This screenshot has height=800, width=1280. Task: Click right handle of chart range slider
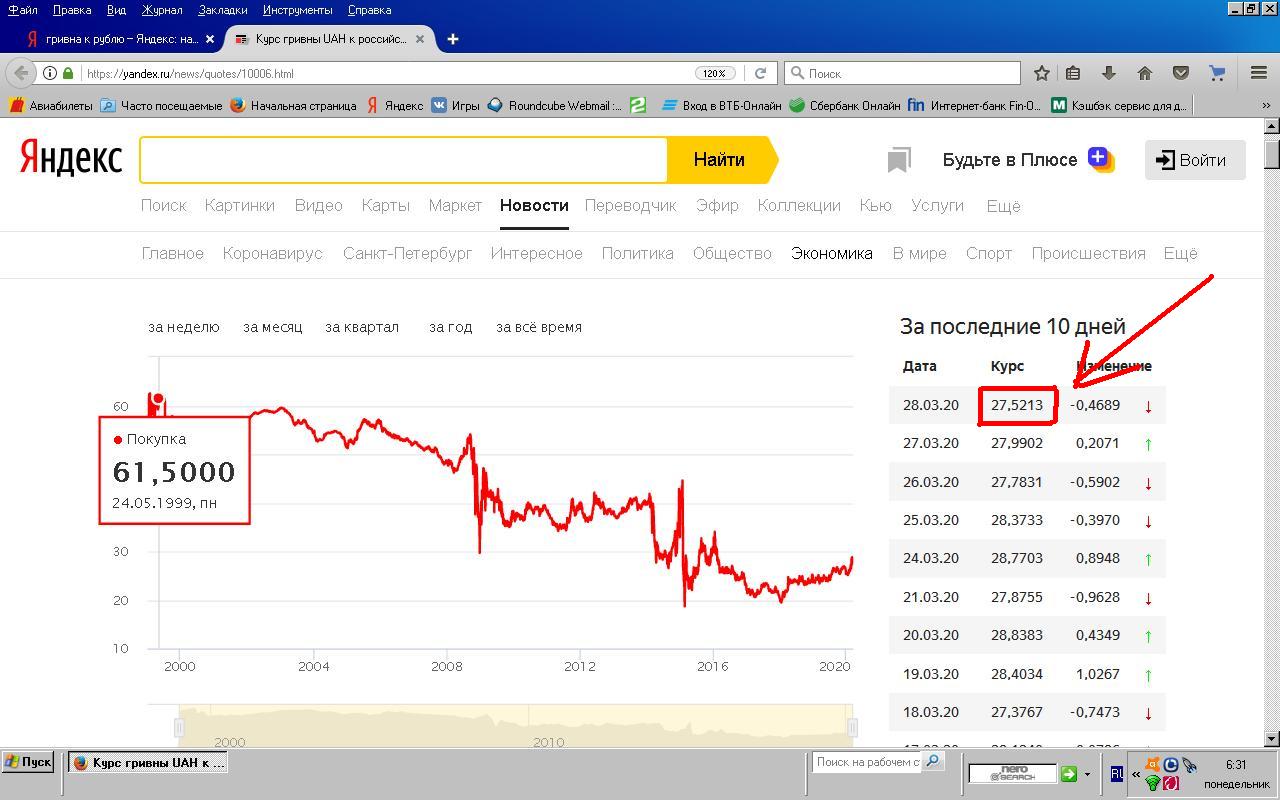point(853,727)
